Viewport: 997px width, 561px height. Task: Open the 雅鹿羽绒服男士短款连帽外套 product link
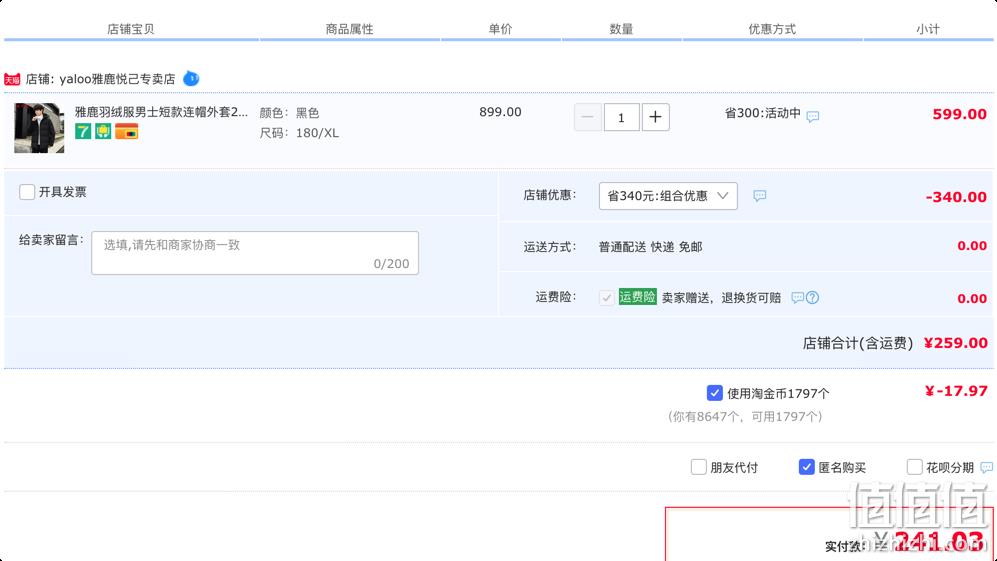click(162, 112)
